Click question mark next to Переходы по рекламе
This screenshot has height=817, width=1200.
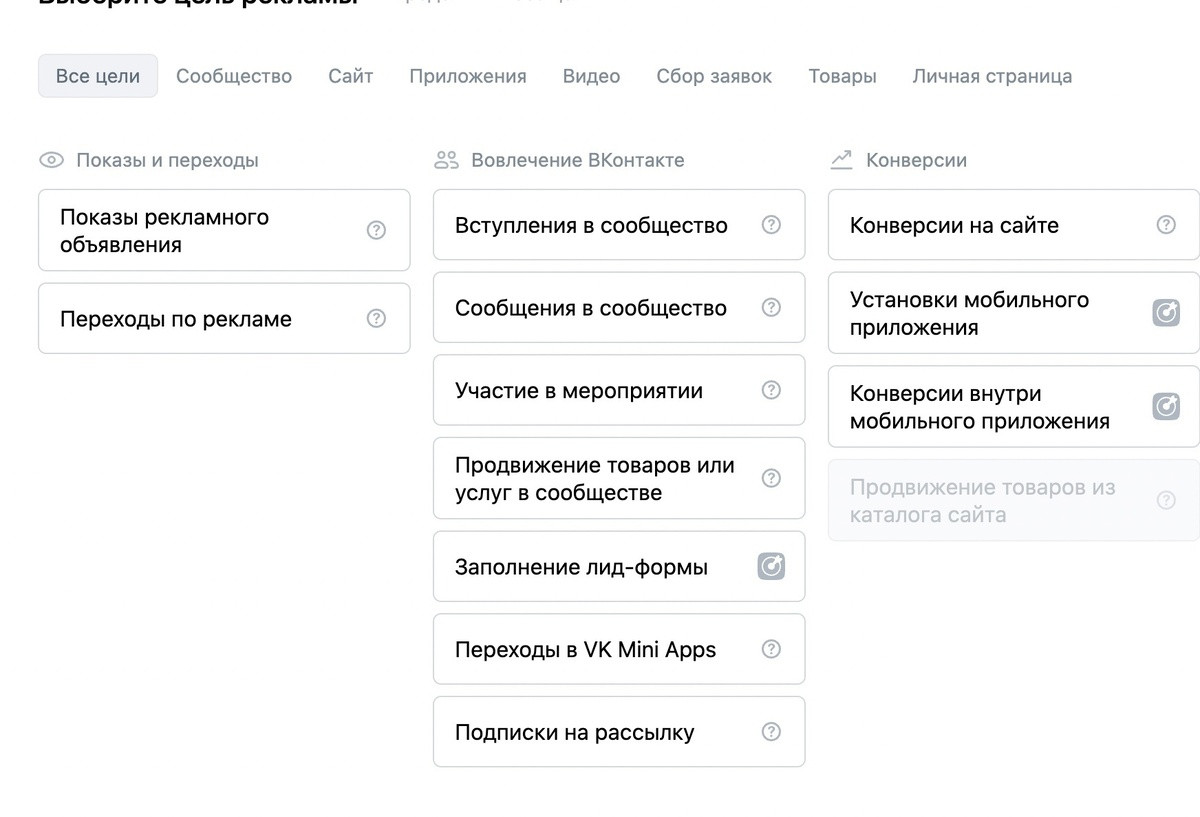[376, 318]
